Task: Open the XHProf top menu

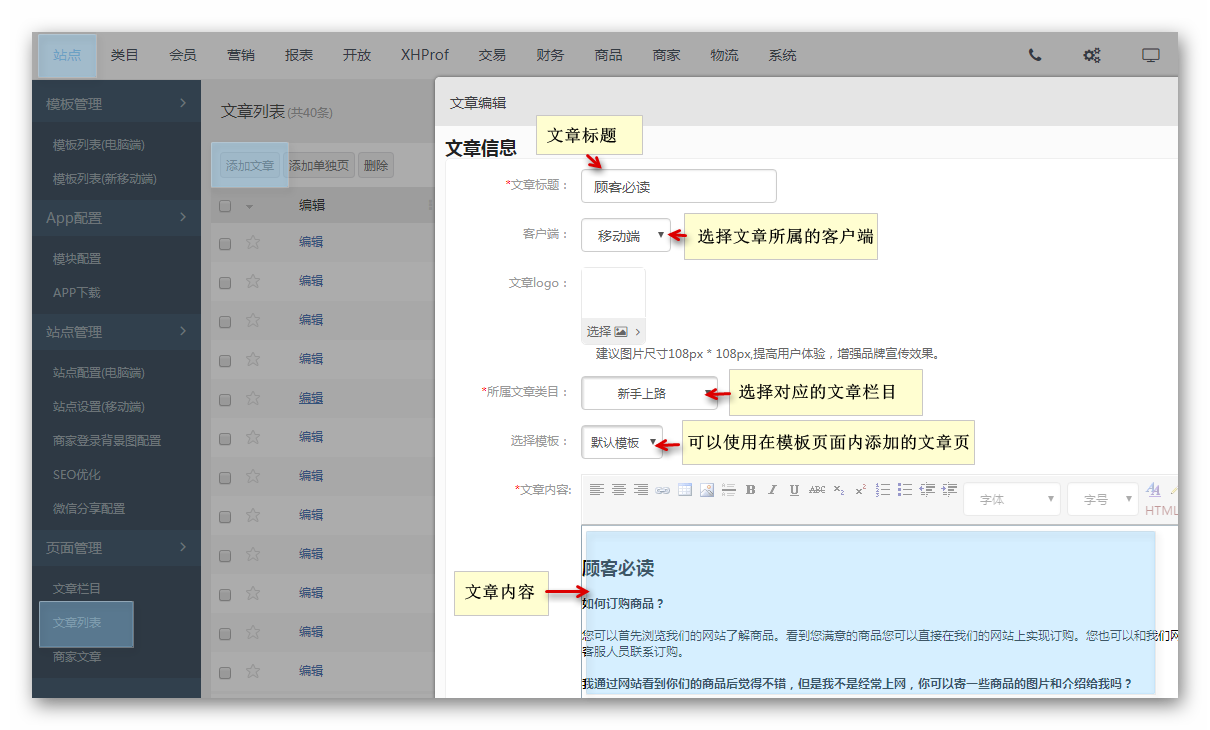Action: click(x=425, y=55)
